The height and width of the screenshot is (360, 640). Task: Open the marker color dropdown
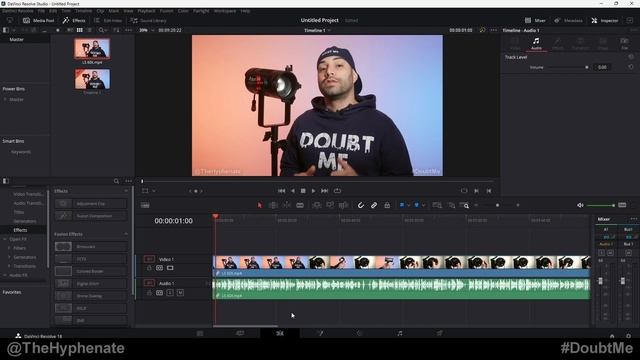tap(423, 205)
